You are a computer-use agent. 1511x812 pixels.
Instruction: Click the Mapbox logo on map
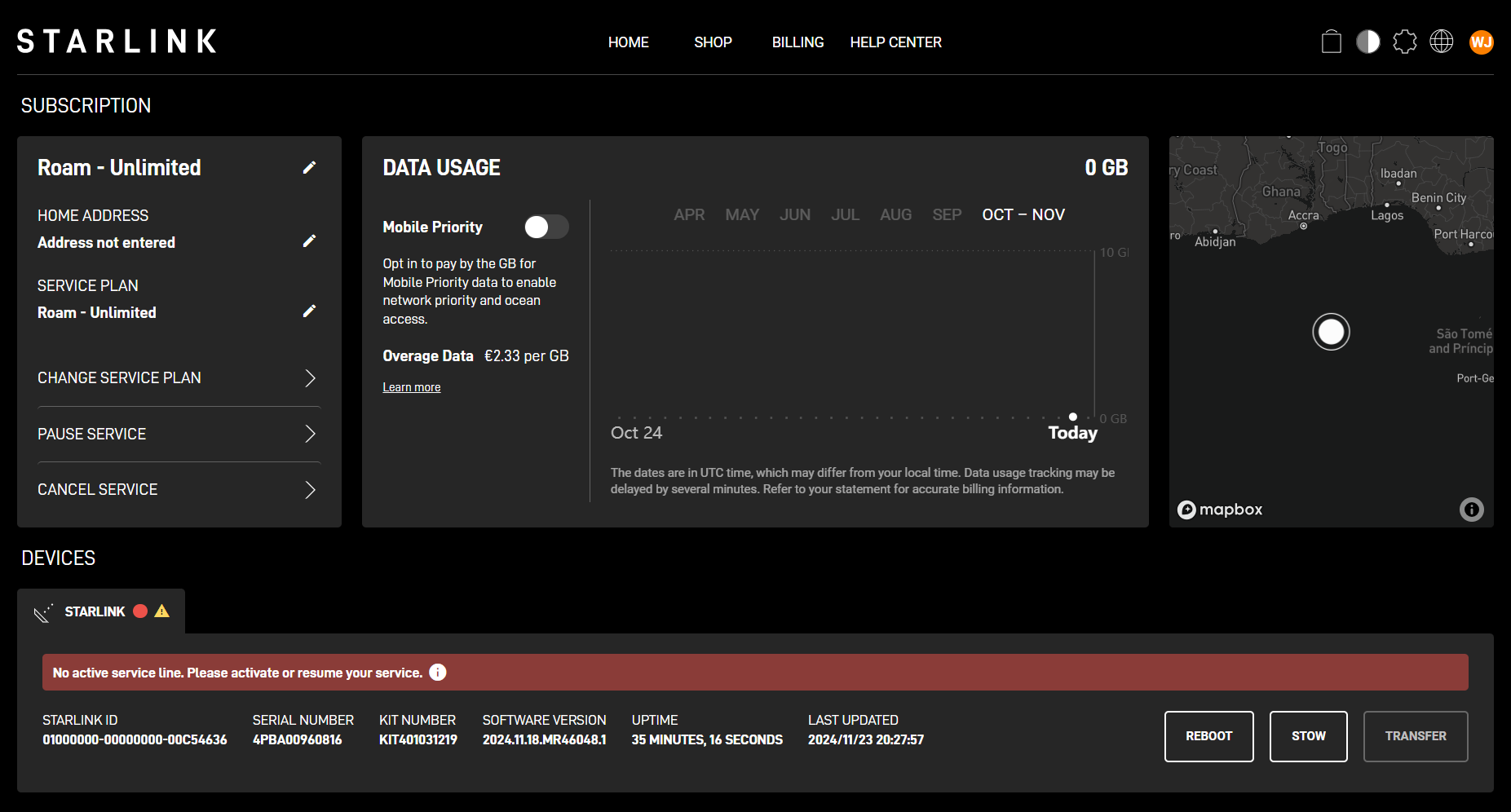click(x=1220, y=510)
